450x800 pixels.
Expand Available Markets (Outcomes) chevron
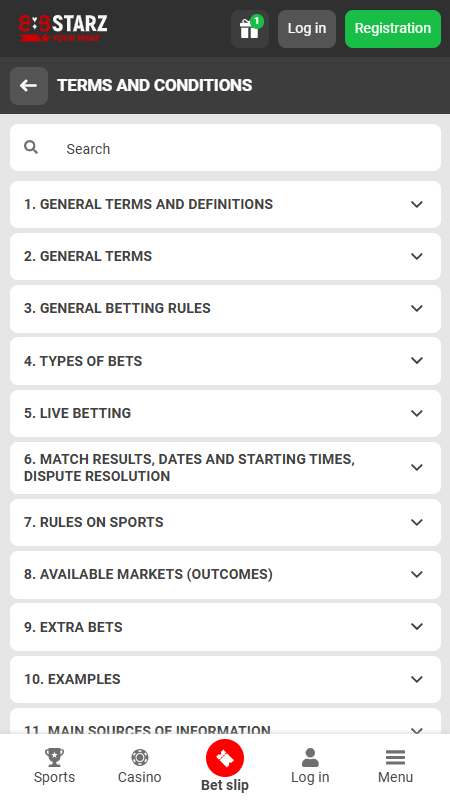417,574
